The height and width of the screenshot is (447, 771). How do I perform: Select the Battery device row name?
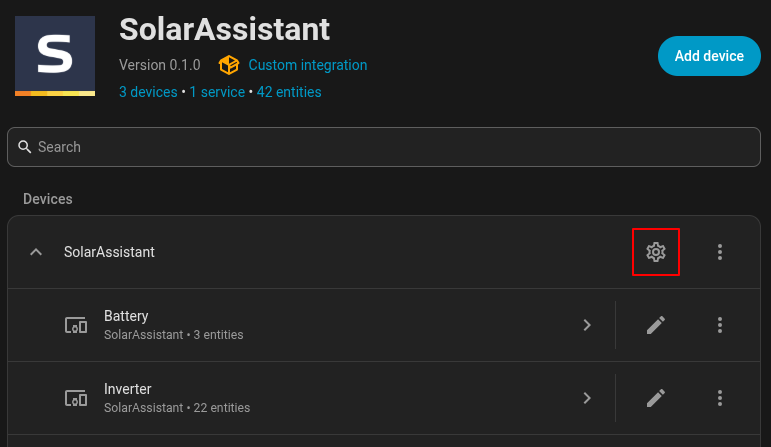[x=126, y=316]
